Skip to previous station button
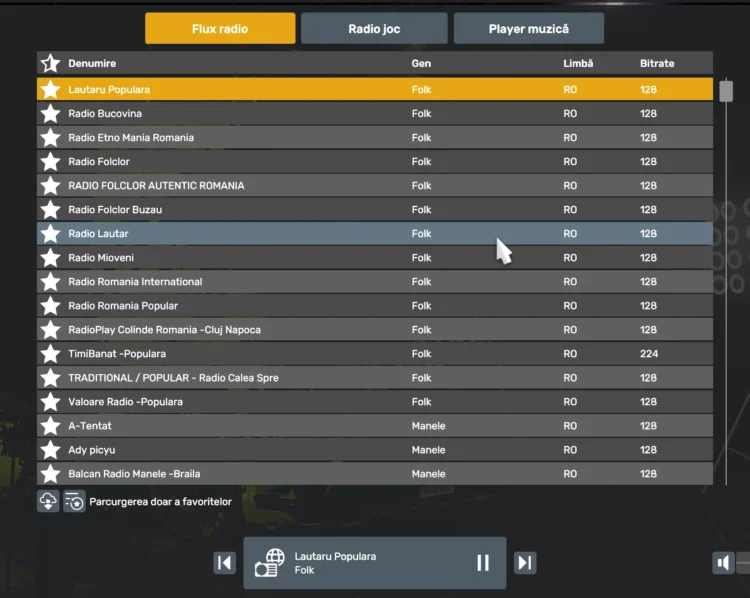 pos(224,562)
